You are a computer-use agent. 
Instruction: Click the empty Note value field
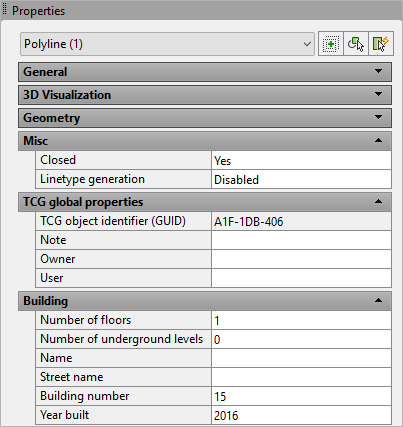(x=301, y=240)
